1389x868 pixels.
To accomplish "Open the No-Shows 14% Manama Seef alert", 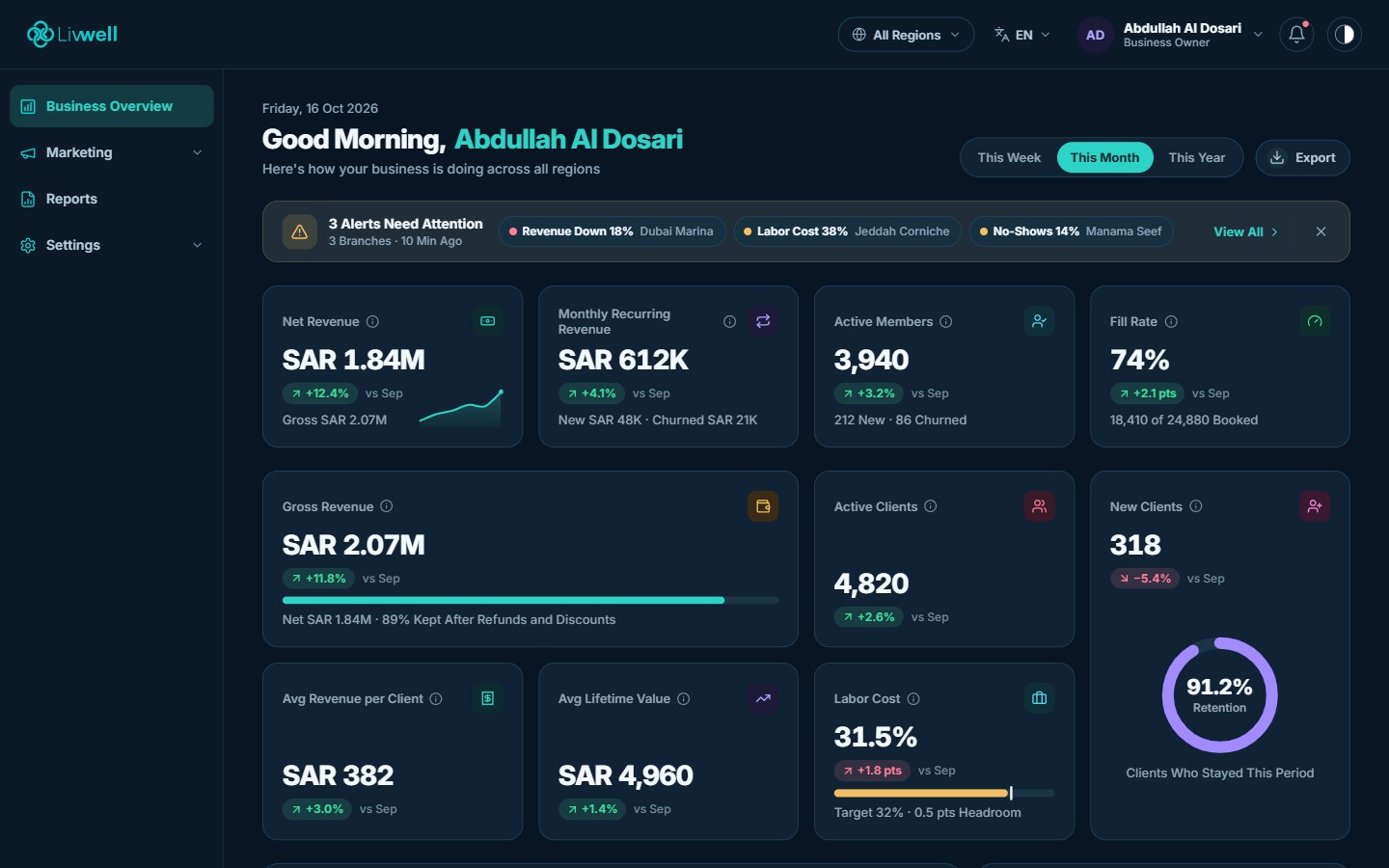I will (x=1071, y=231).
